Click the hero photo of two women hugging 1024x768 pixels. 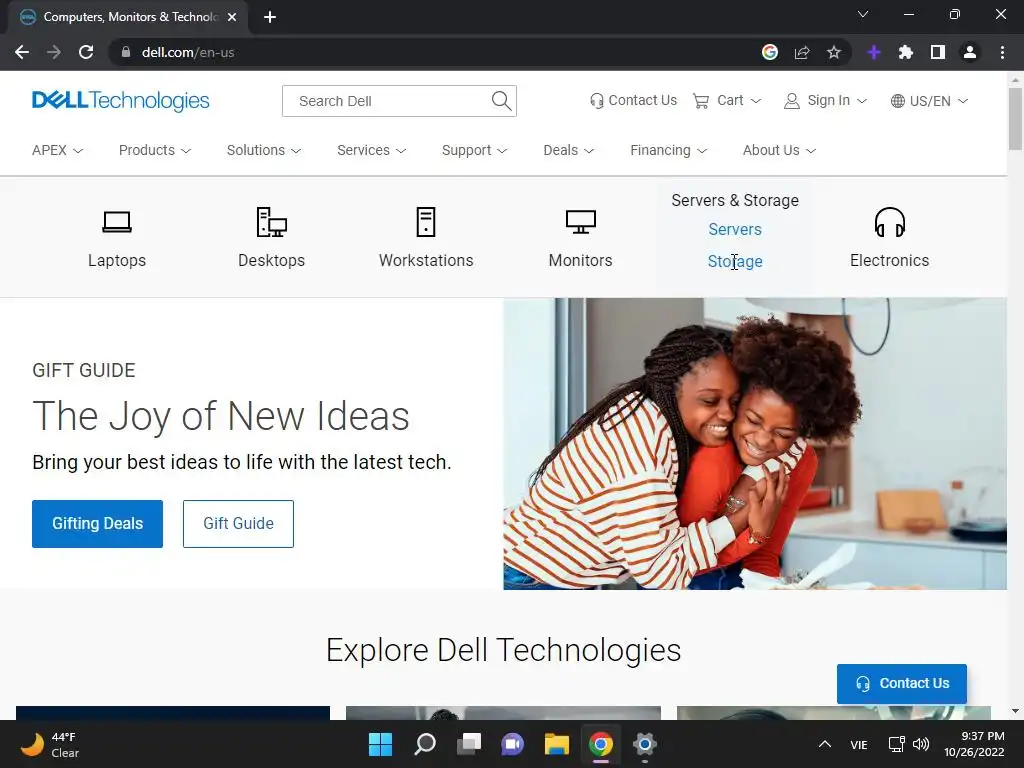755,444
